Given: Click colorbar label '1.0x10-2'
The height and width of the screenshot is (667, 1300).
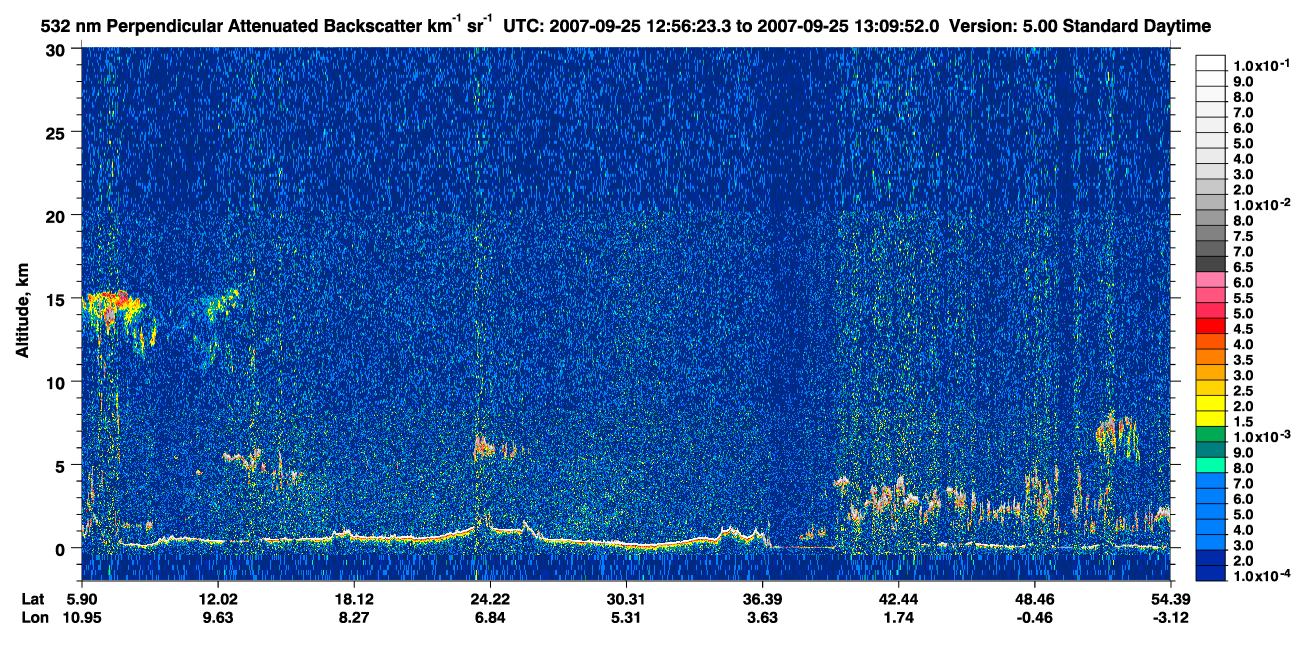Looking at the screenshot, I should (x=1262, y=204).
